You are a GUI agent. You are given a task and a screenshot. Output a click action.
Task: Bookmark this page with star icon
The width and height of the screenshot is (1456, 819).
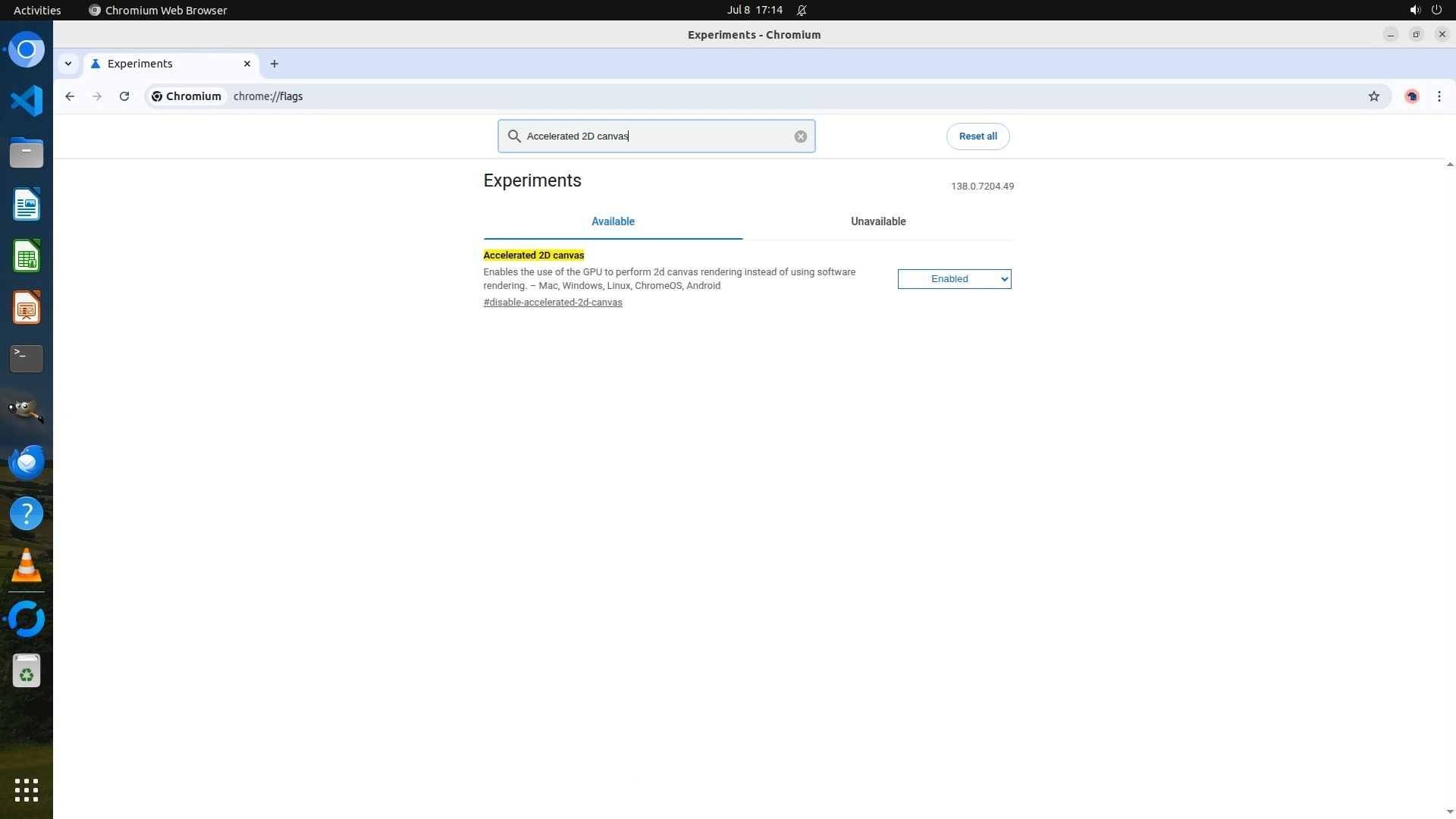(x=1373, y=96)
